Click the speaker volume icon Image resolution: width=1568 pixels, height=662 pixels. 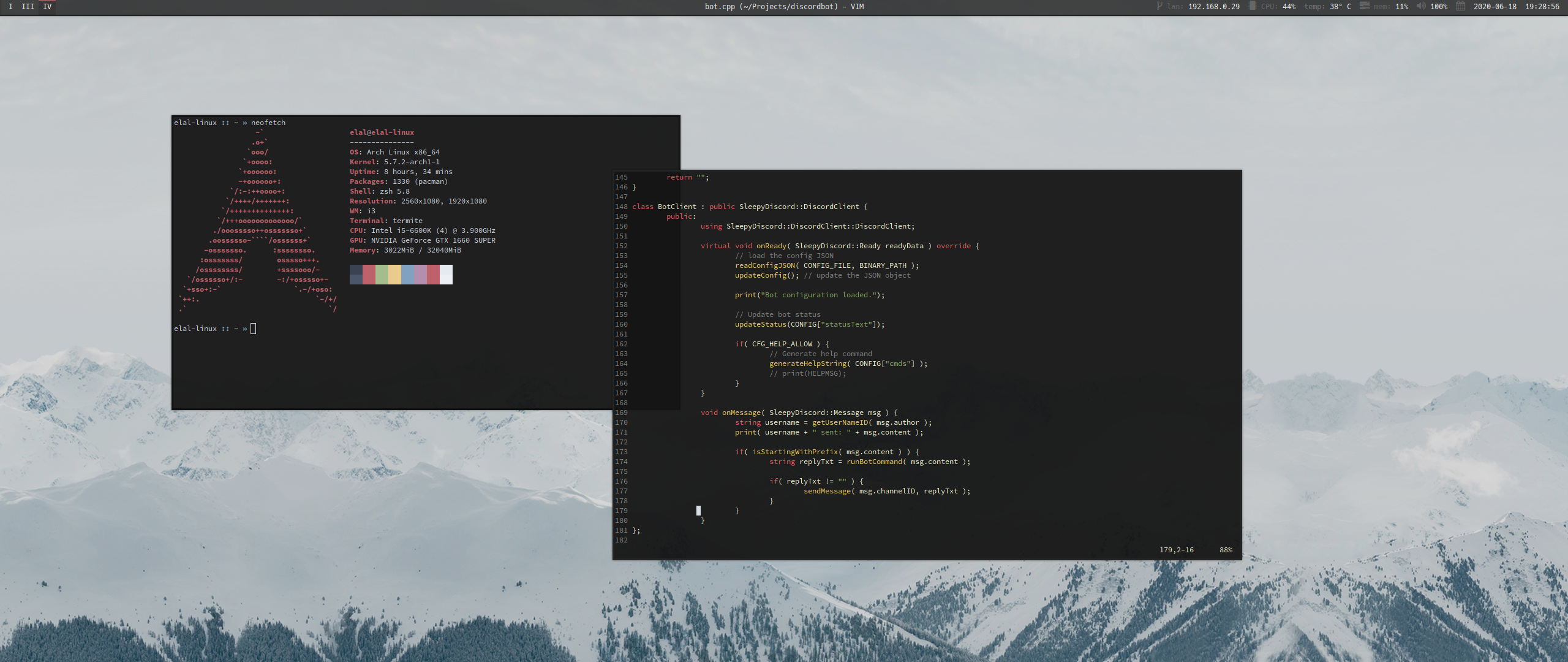(1421, 6)
